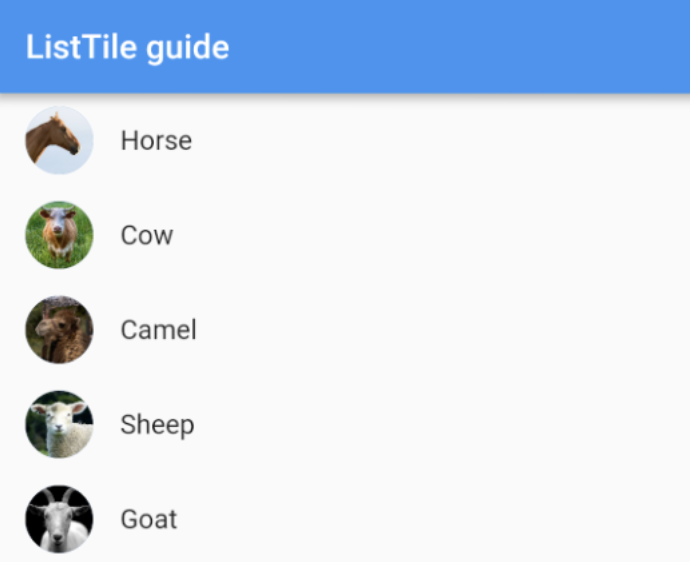Choose the Camel text label

point(158,330)
